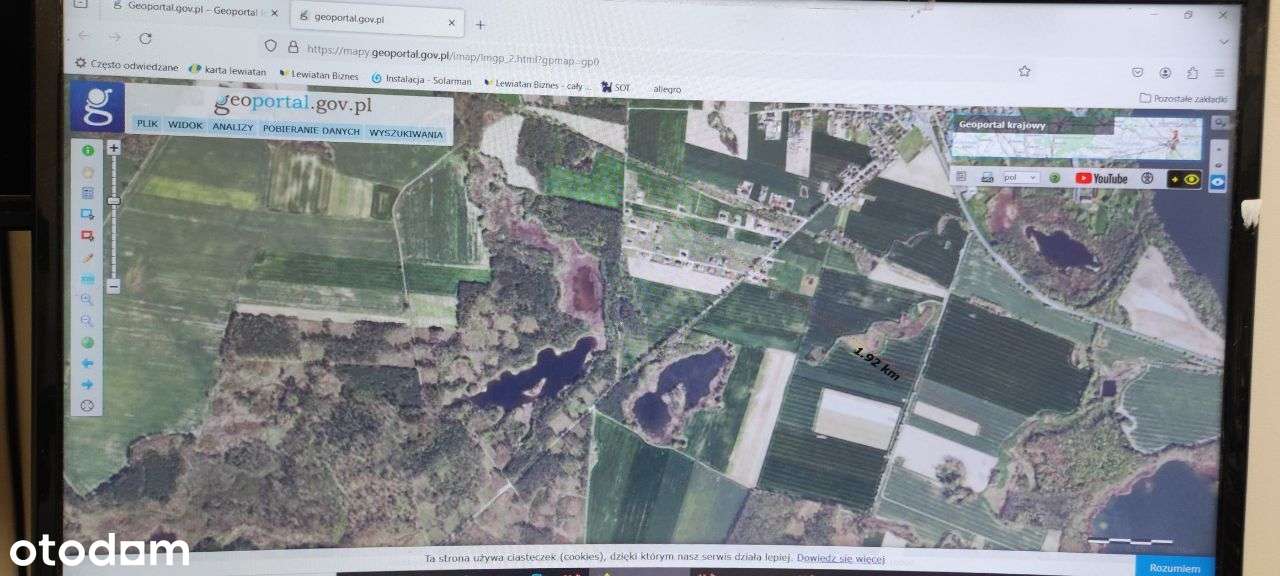This screenshot has width=1280, height=576.
Task: Open Instalacja - Solarman bookmark
Action: (x=421, y=79)
